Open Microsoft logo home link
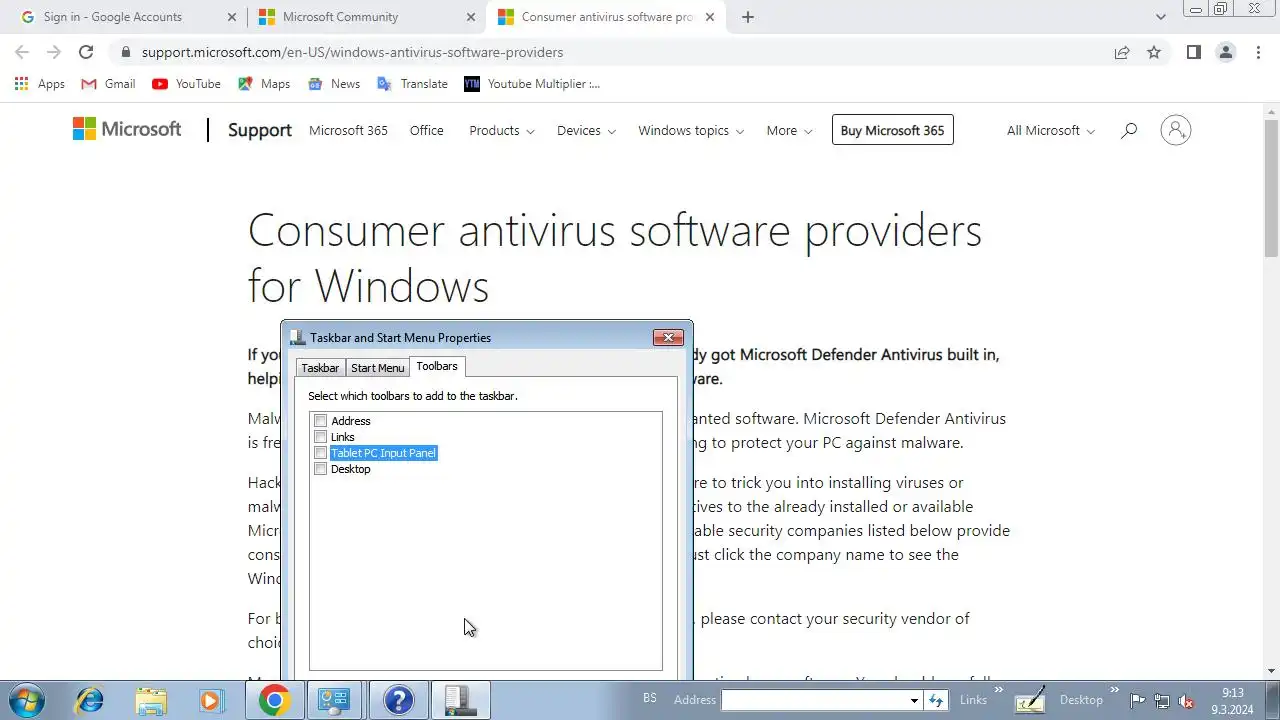The height and width of the screenshot is (720, 1280). [127, 129]
